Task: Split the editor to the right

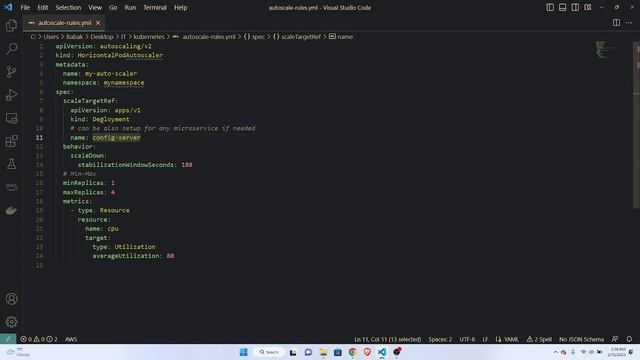Action: (x=616, y=23)
